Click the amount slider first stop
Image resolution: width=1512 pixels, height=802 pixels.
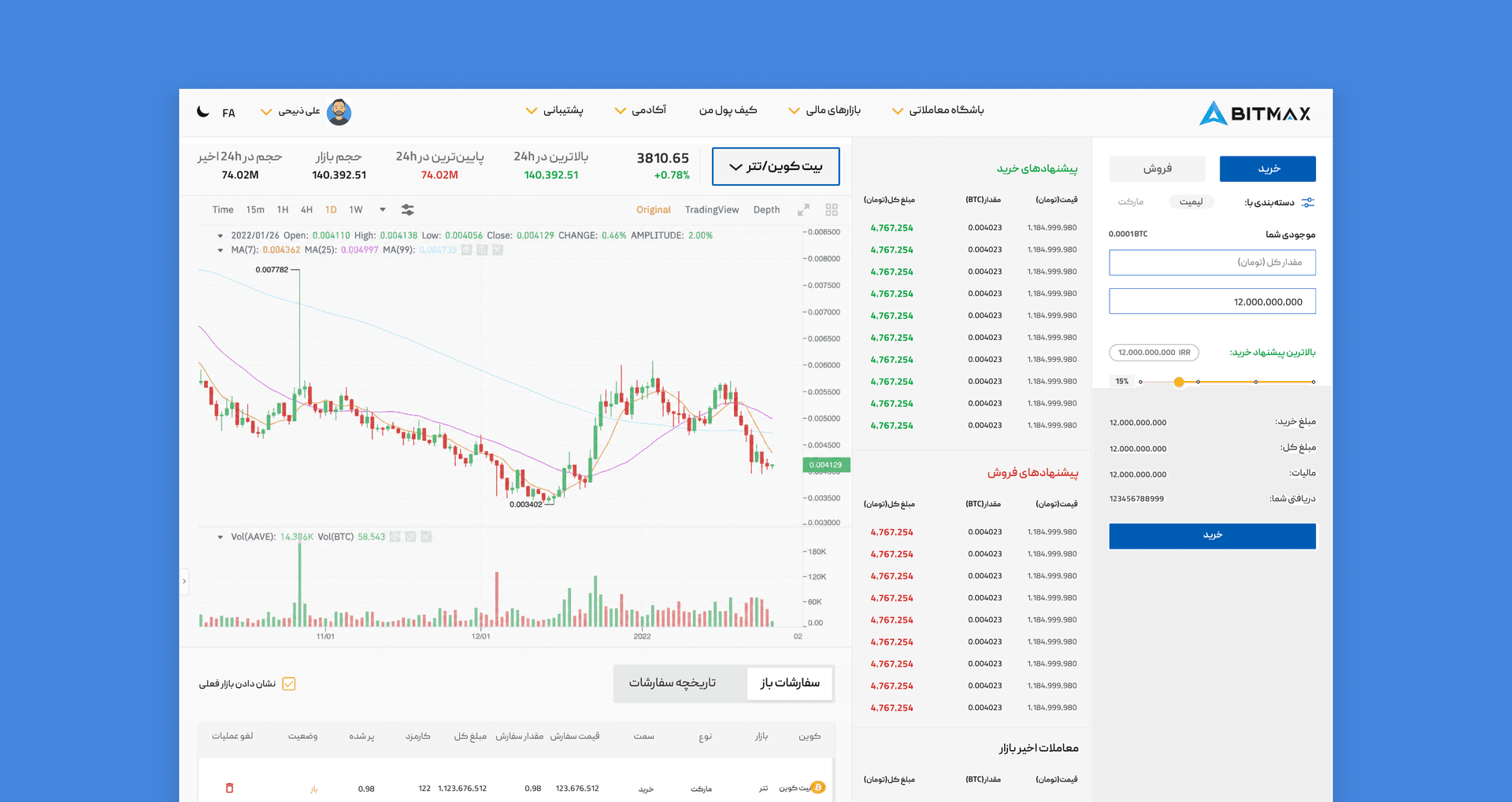[x=1140, y=382]
